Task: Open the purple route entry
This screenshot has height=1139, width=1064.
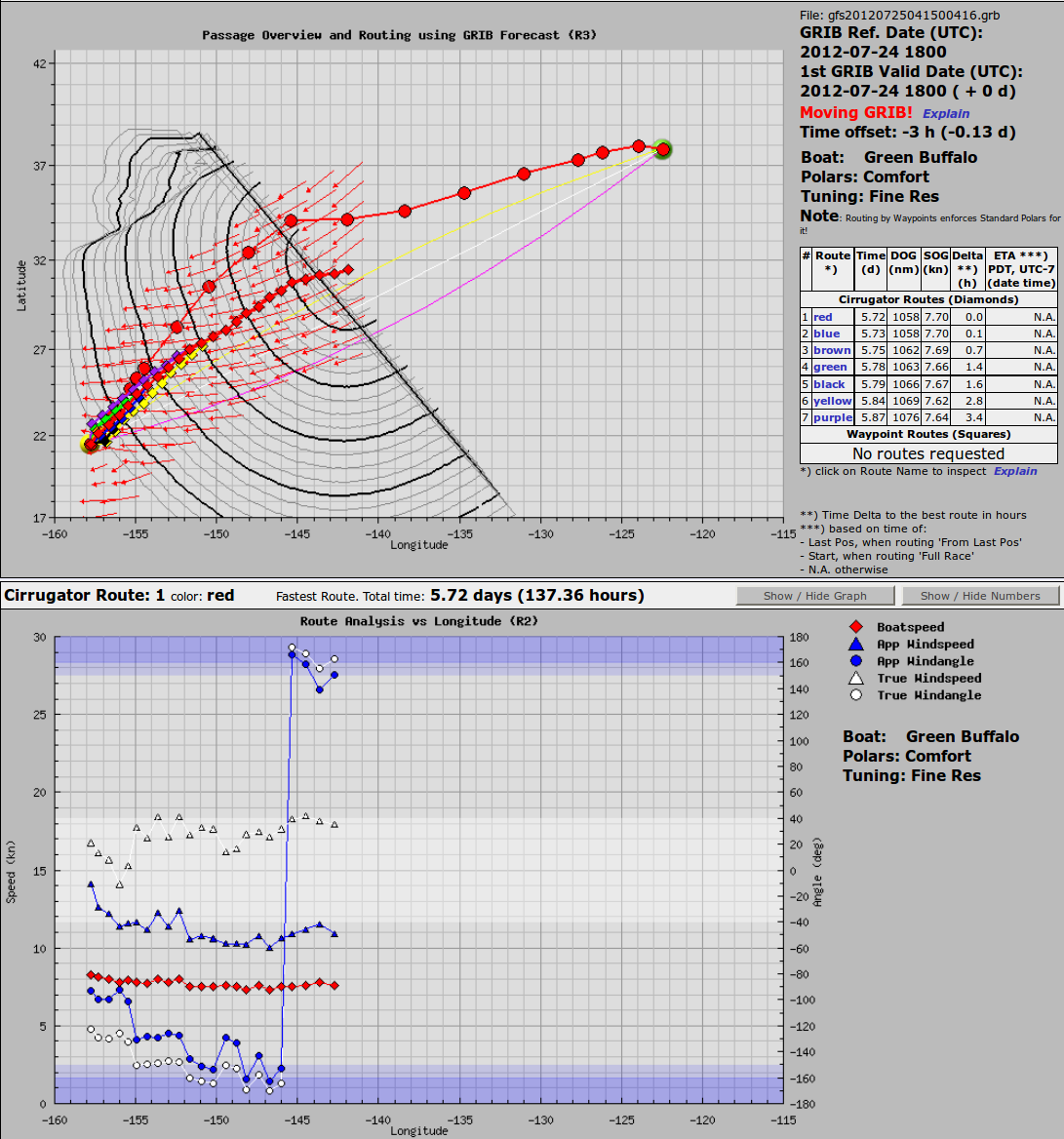Action: tap(832, 417)
